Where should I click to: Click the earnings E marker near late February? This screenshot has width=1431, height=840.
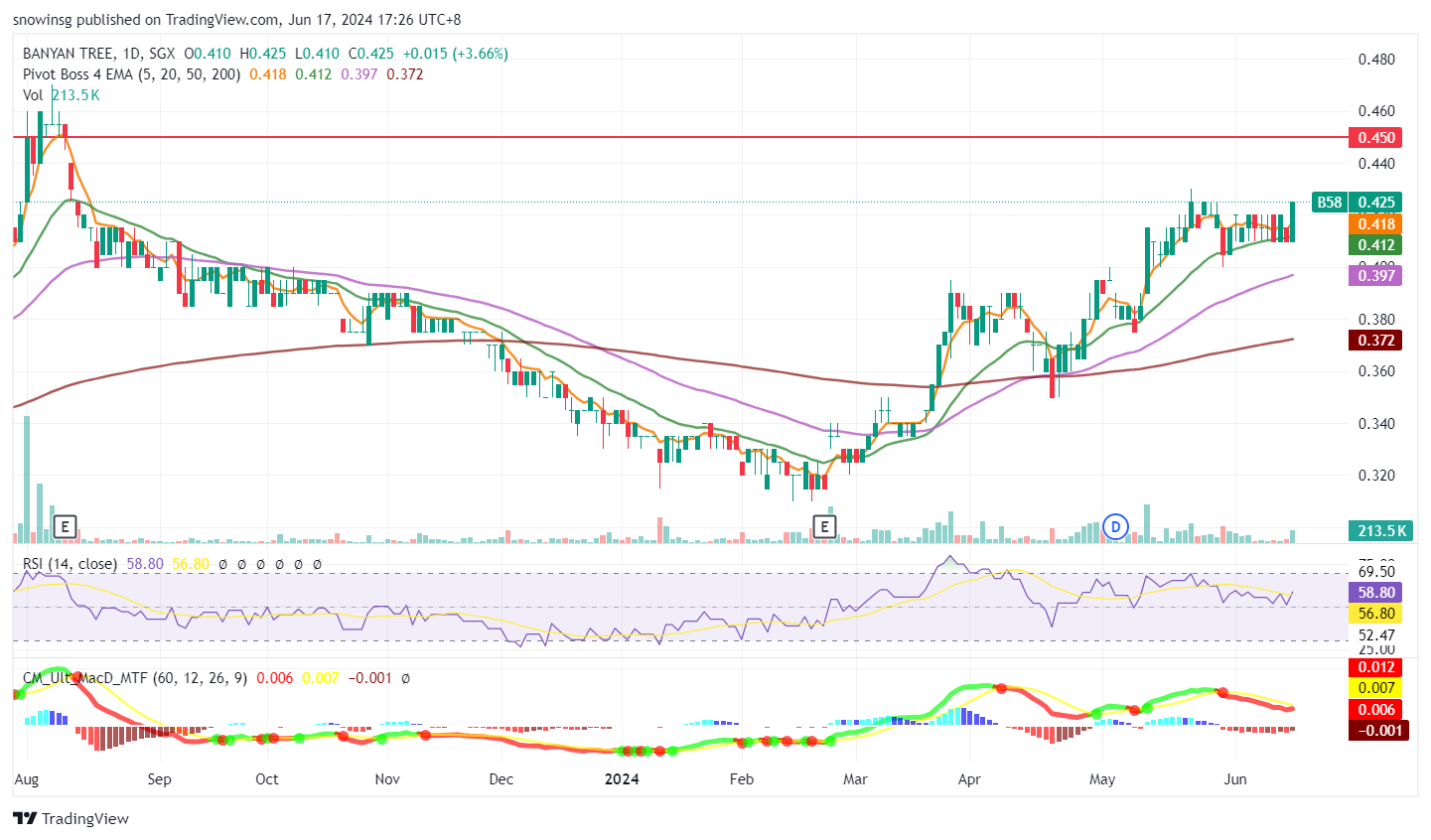coord(824,526)
